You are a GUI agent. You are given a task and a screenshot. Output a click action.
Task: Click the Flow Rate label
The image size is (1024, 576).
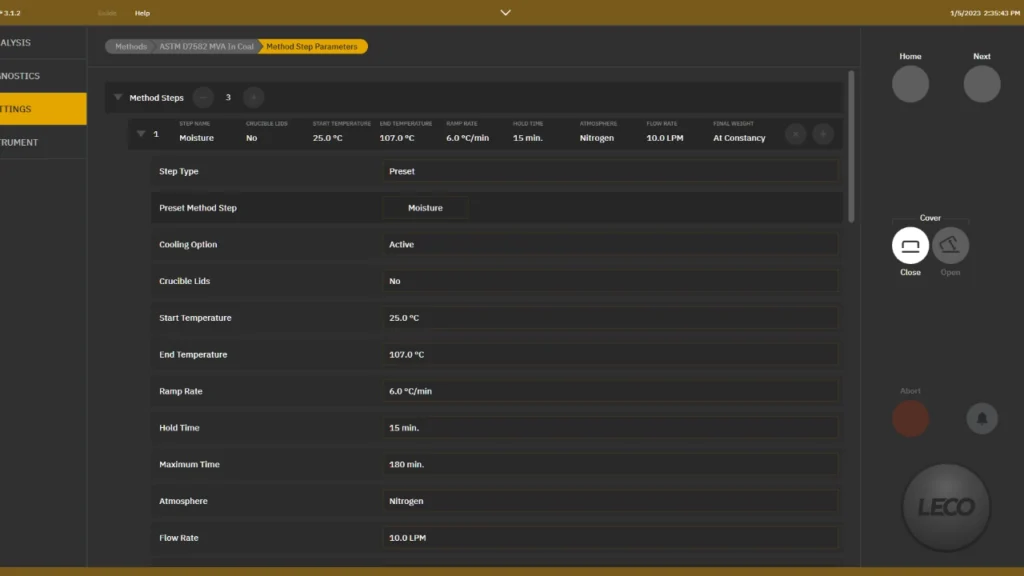click(x=179, y=537)
